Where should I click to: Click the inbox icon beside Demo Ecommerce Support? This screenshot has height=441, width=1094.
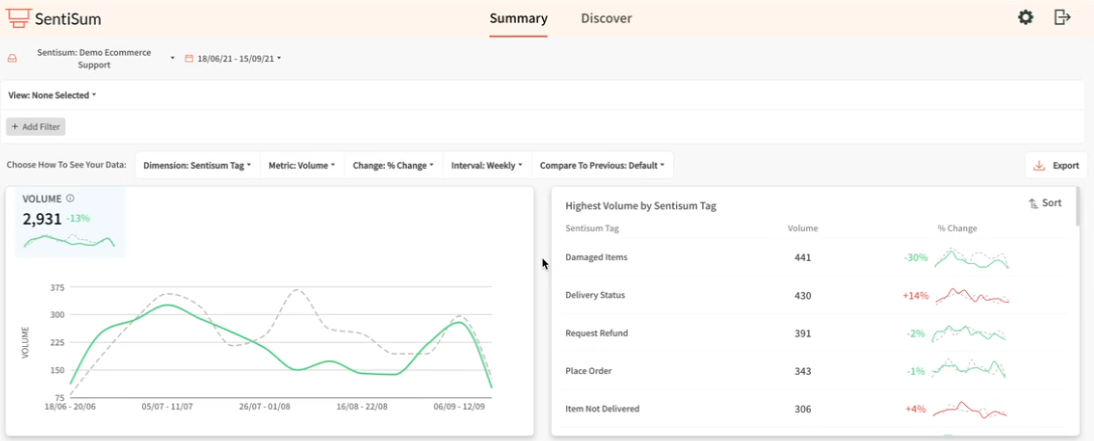click(11, 59)
